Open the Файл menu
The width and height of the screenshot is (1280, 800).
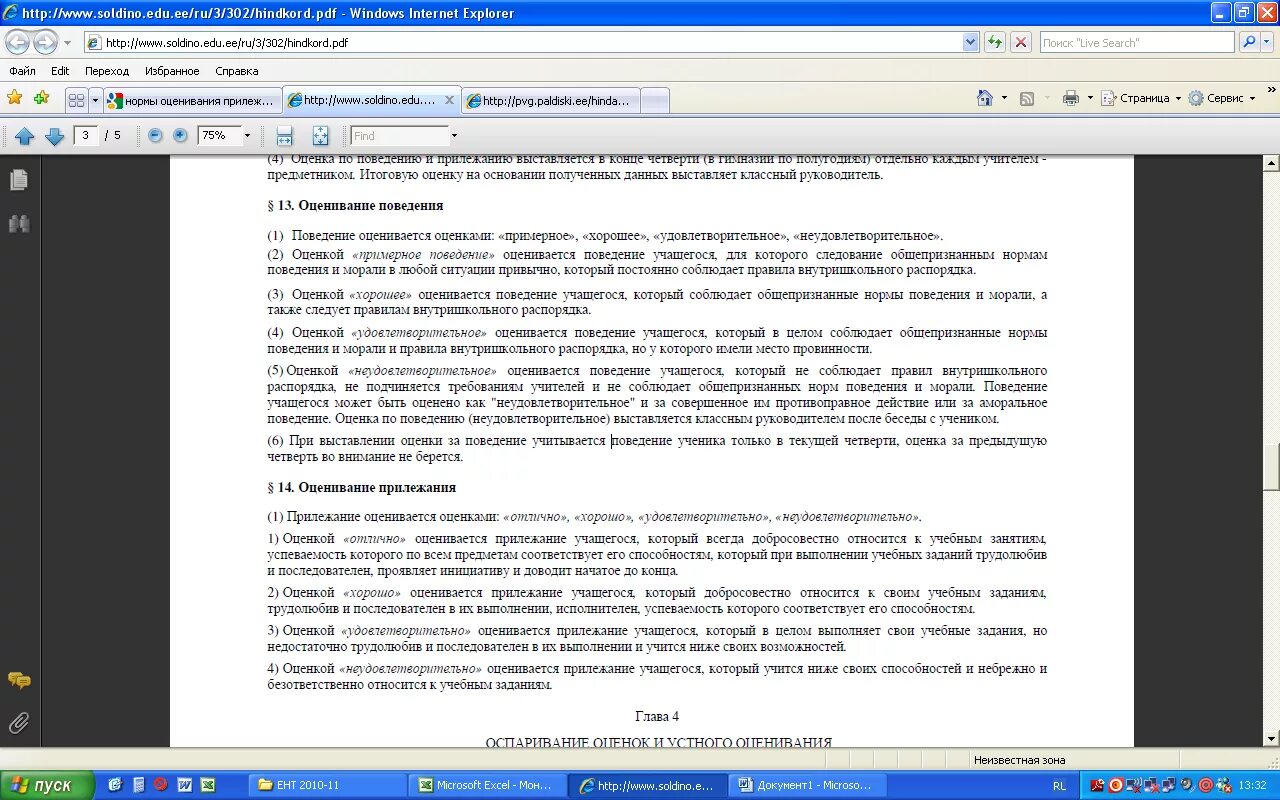click(x=22, y=71)
